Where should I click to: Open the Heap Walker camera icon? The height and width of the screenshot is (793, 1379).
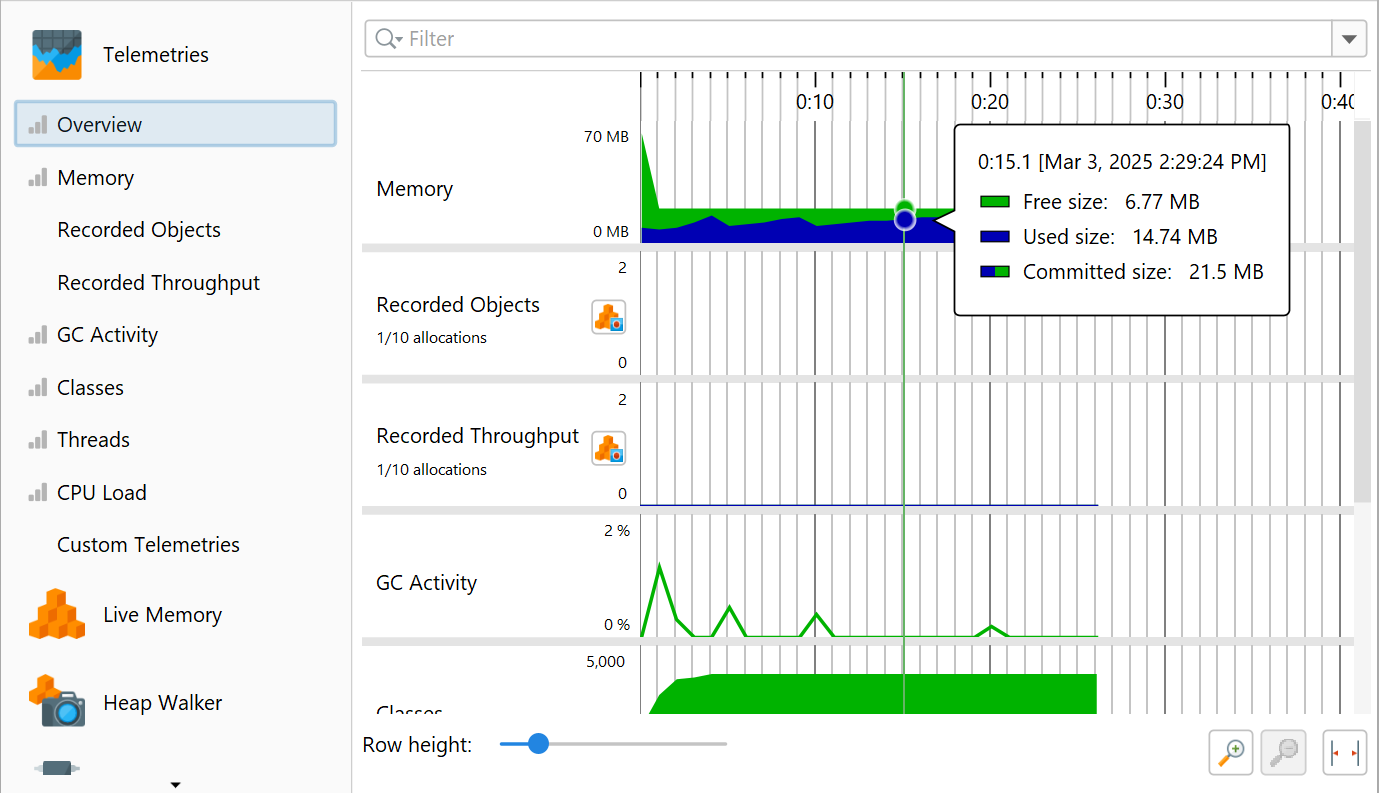point(56,702)
